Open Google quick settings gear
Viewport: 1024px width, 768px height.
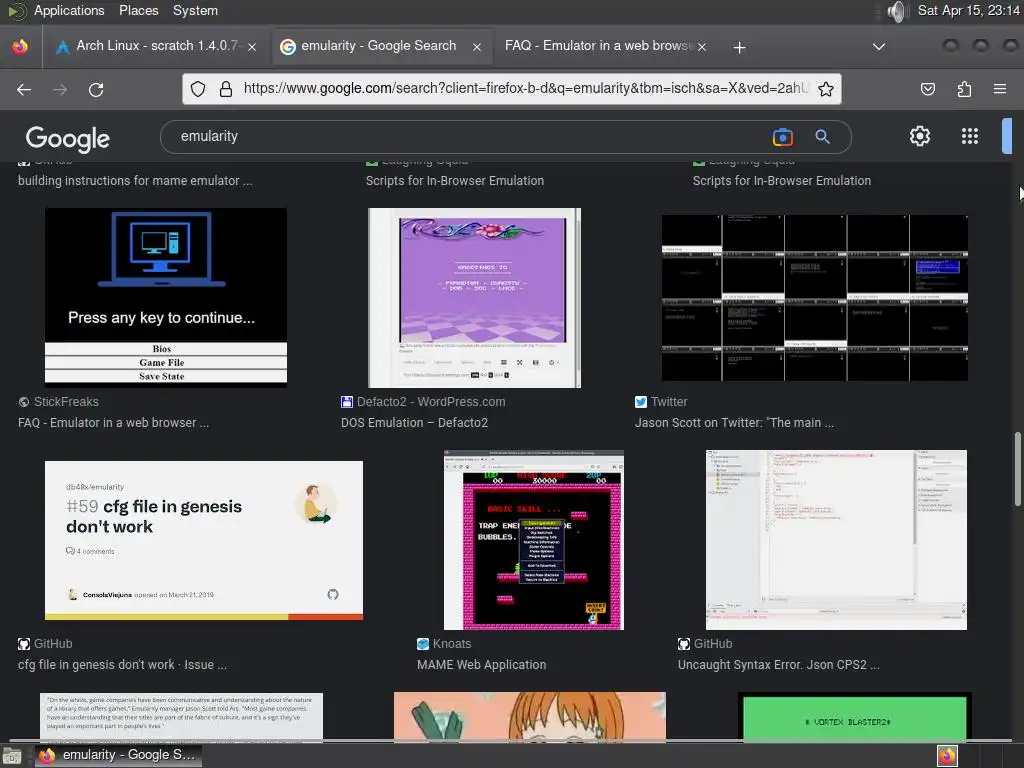(x=920, y=136)
